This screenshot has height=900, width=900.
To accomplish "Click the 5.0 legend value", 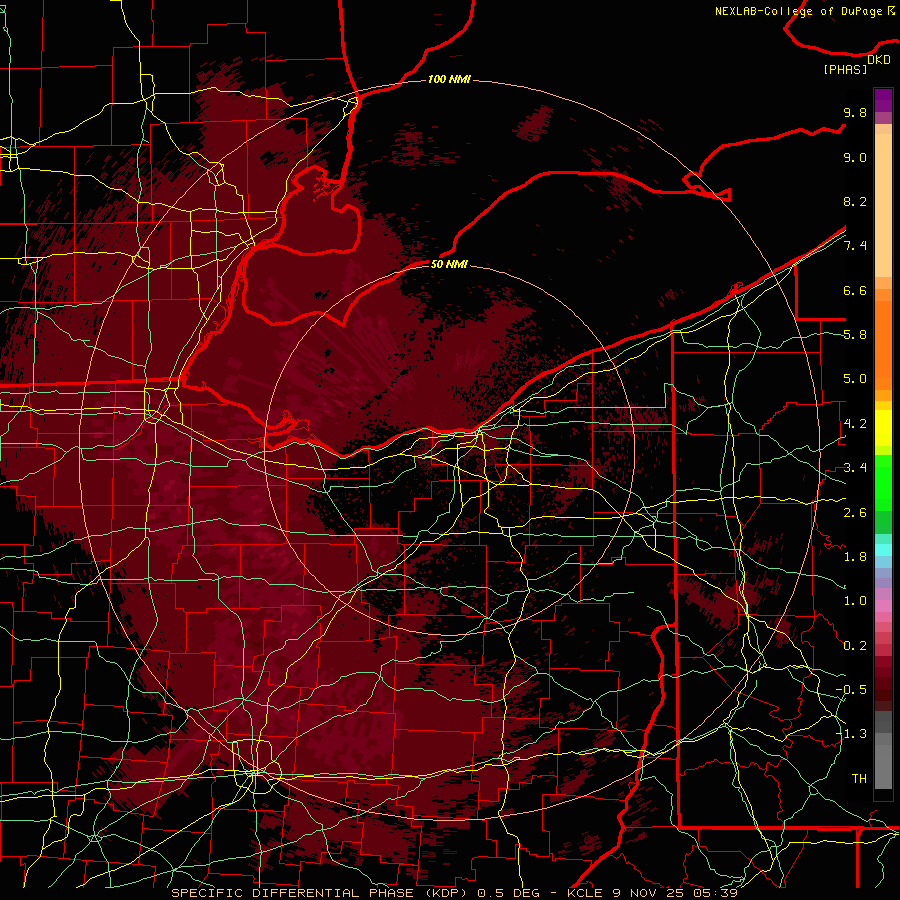I will coord(855,379).
